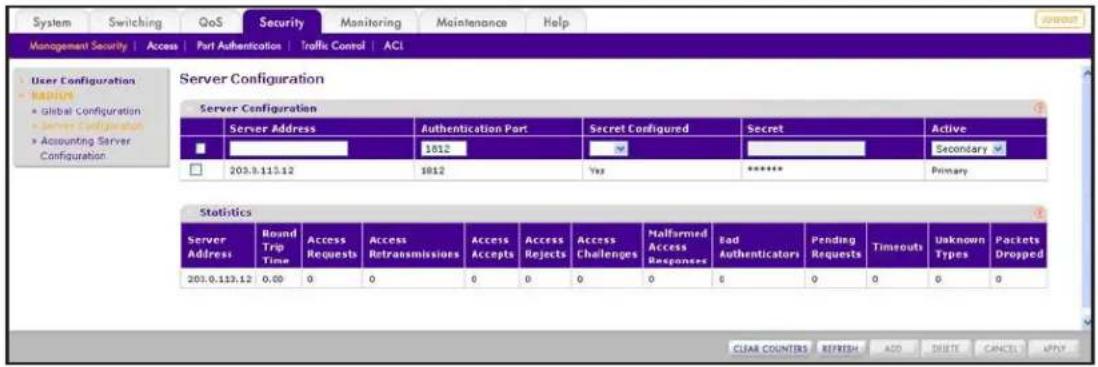Screen dimensions: 1098x367
Task: Click the Logout button
Action: point(1059,21)
